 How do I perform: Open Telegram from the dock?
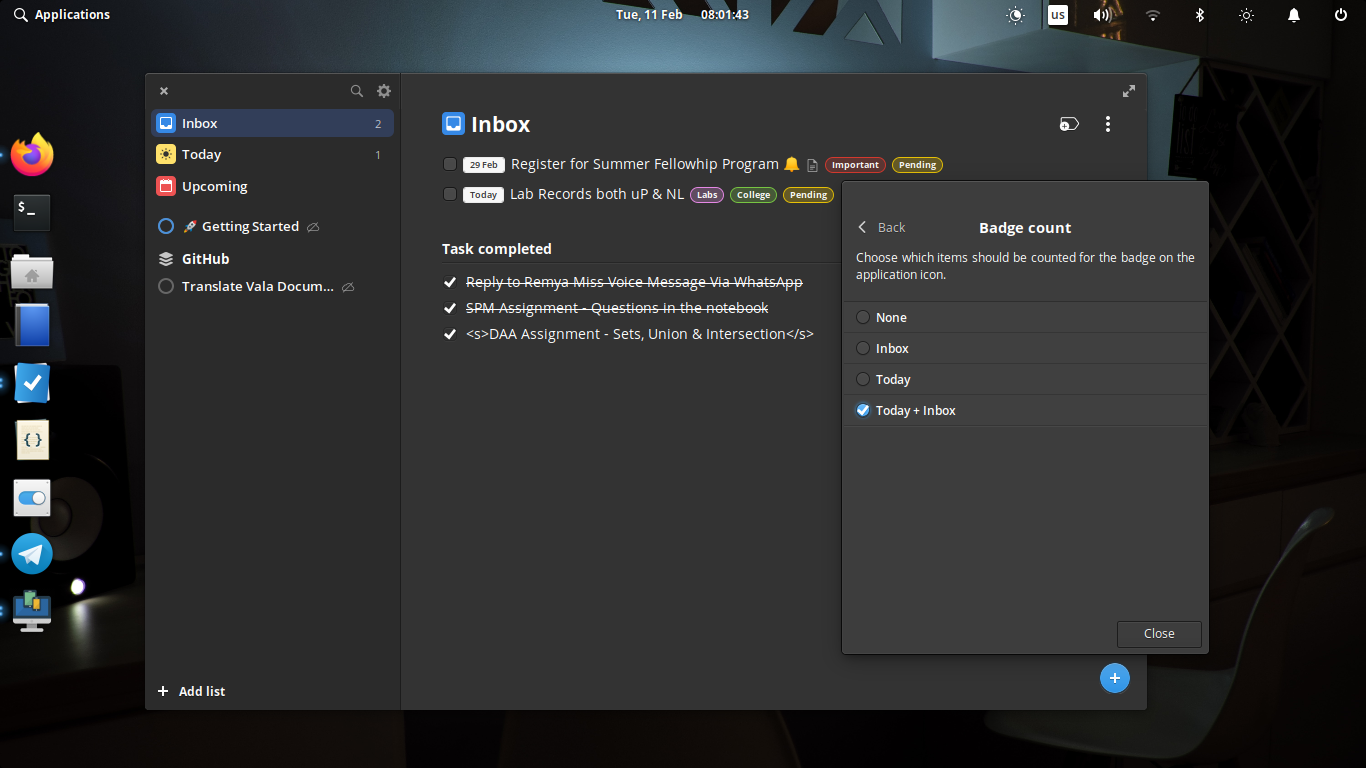[x=32, y=554]
